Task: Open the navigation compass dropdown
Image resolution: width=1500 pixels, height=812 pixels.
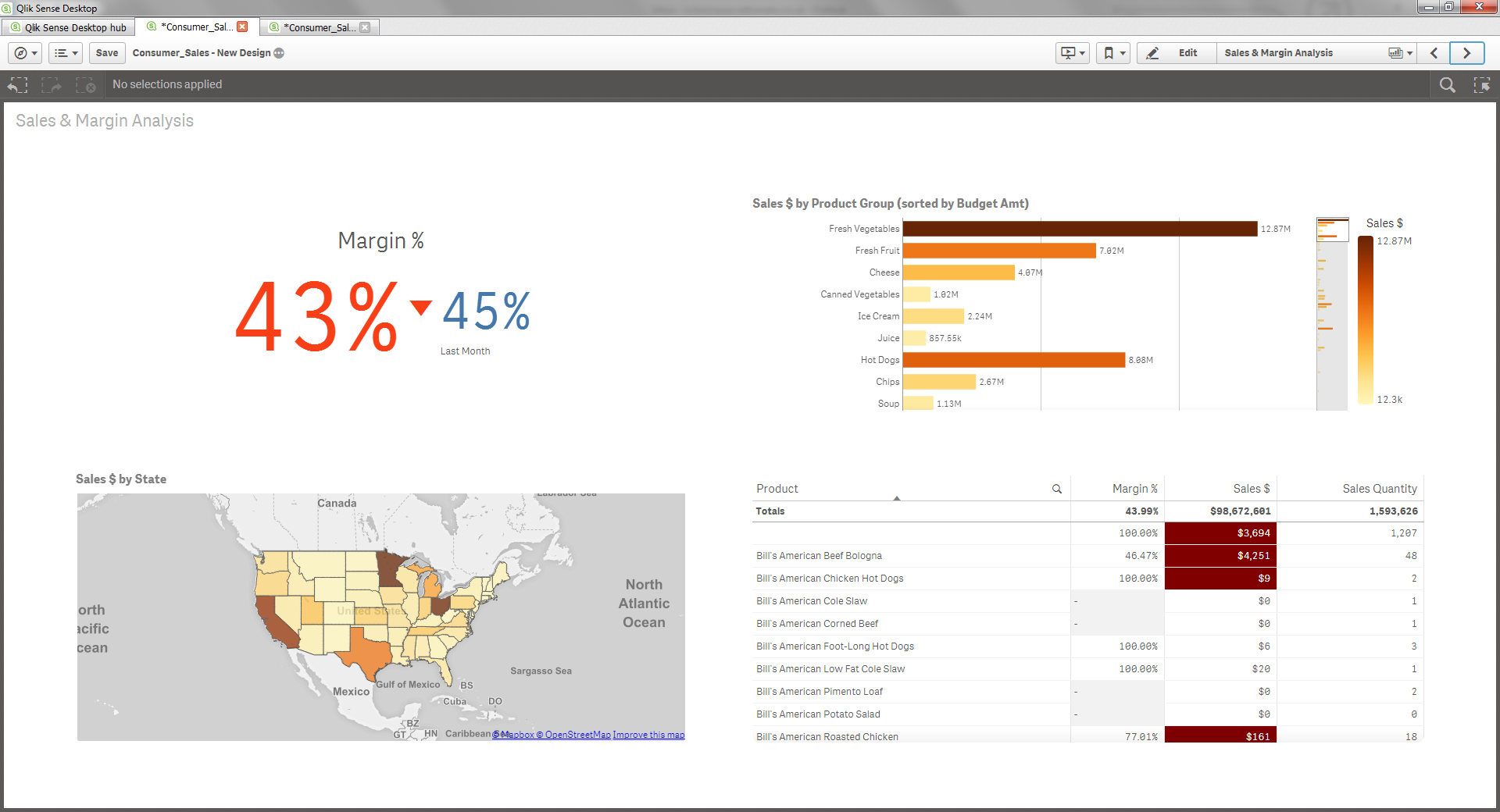Action: (x=25, y=53)
